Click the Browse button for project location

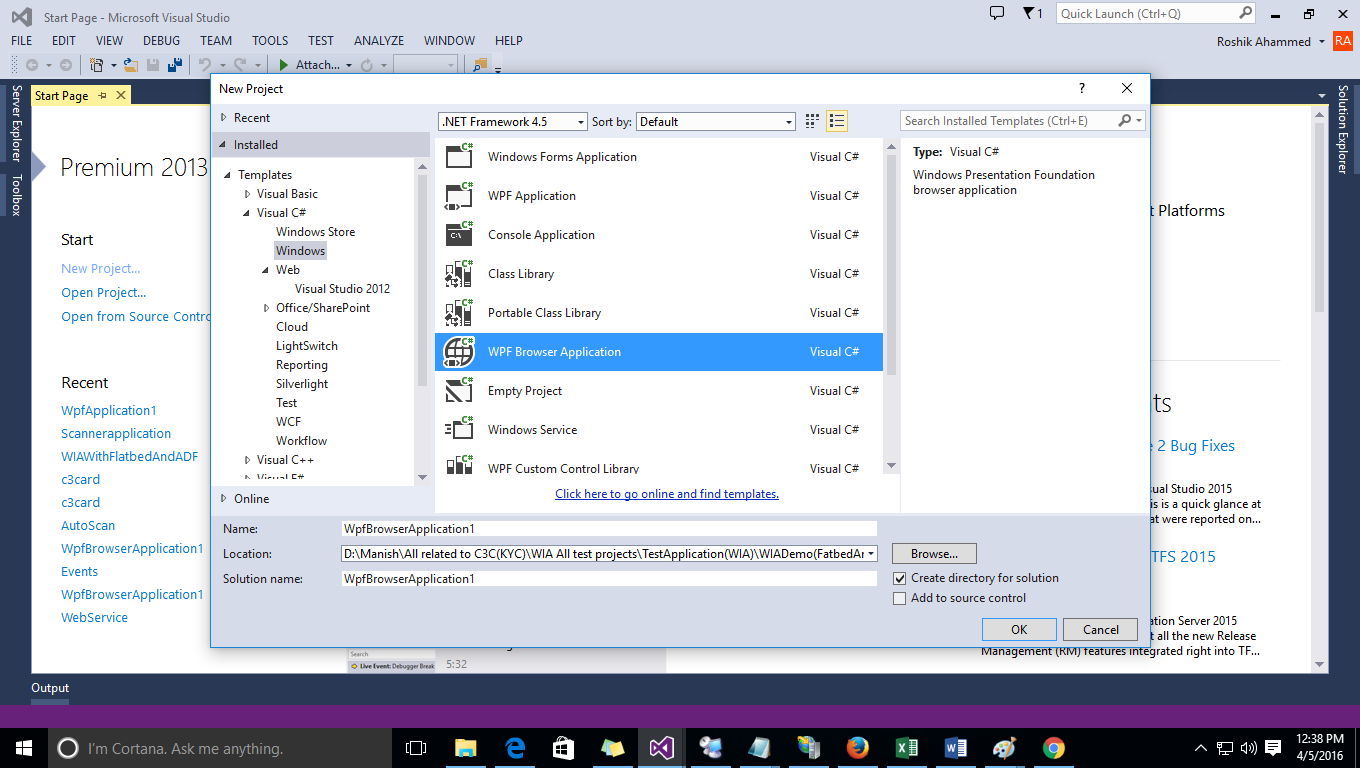point(933,553)
